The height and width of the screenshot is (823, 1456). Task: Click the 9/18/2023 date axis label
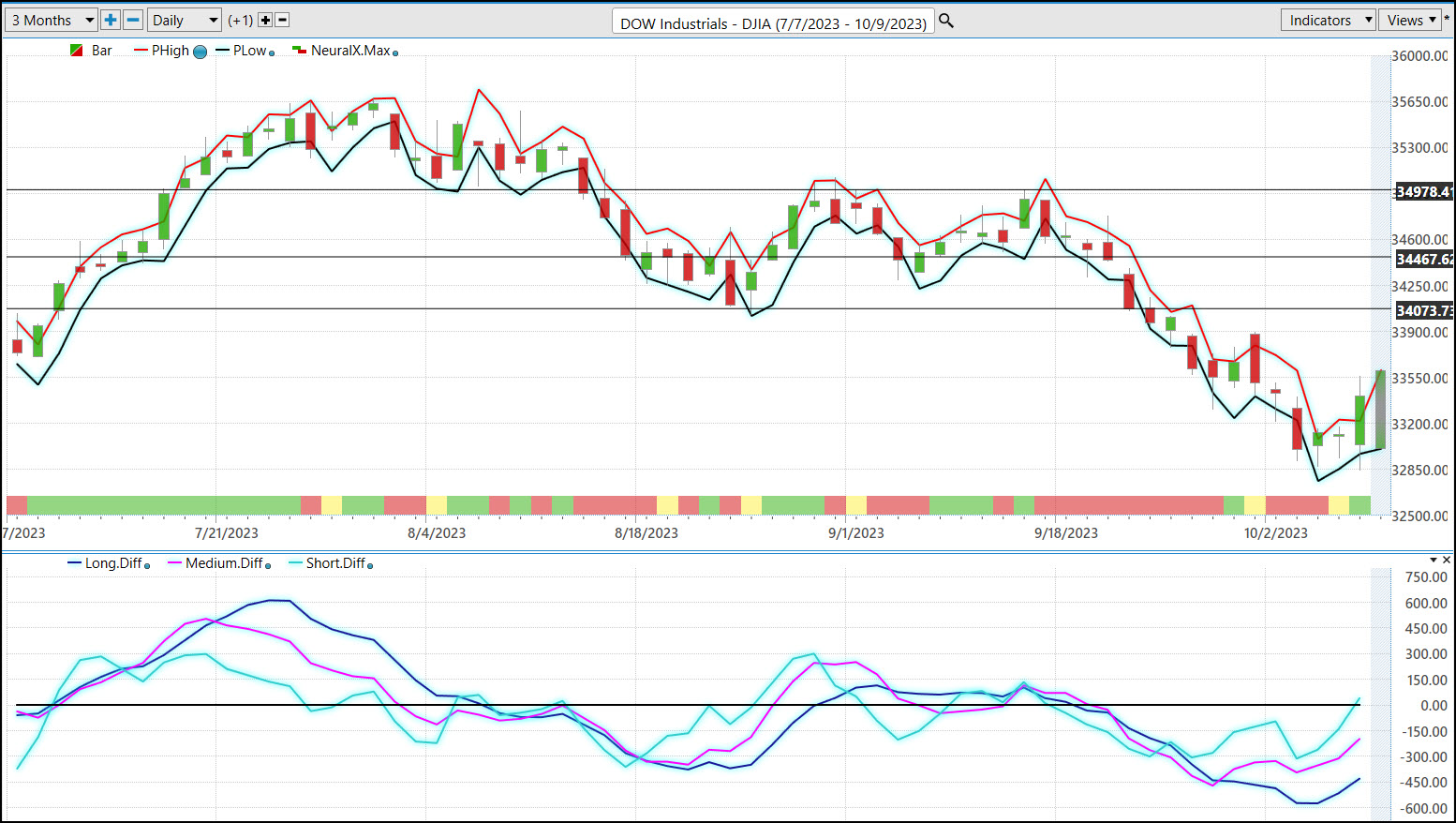(x=1066, y=533)
